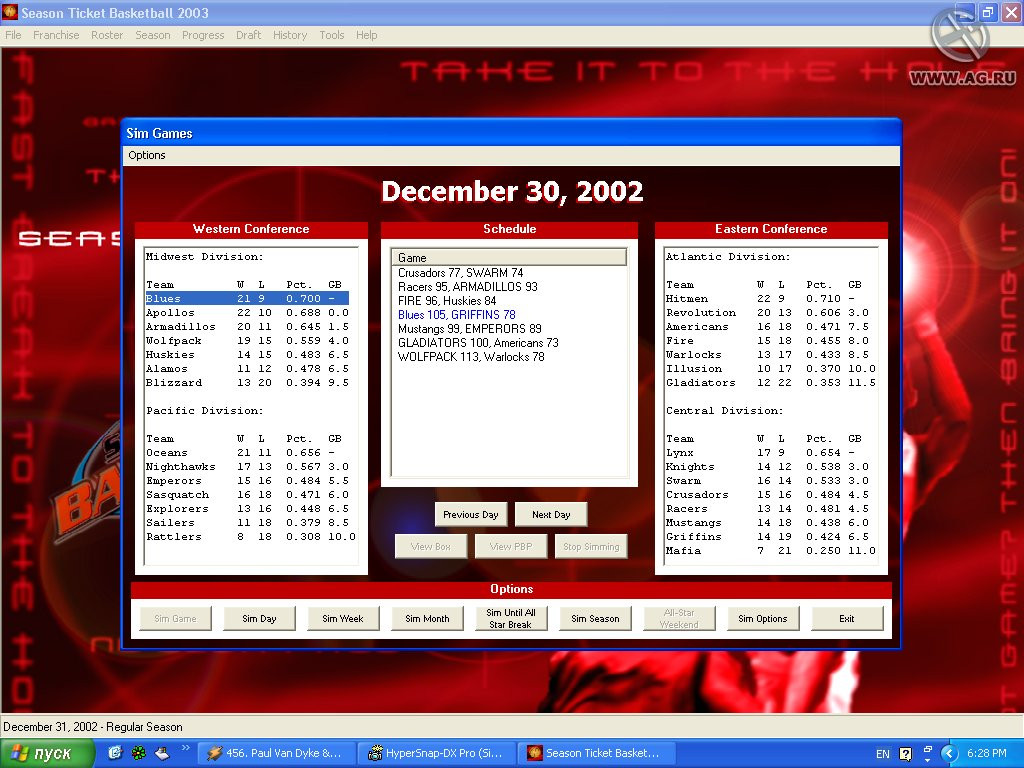Open the Windows Start (пуск) button
This screenshot has height=768, width=1024.
[48, 754]
